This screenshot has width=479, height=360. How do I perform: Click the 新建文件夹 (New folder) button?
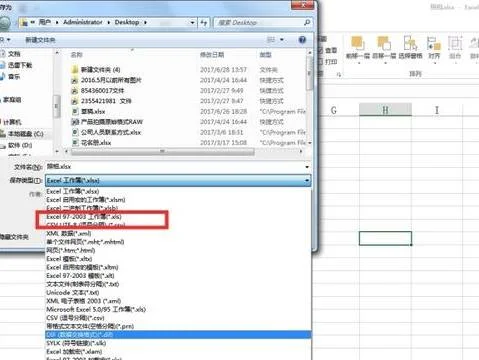(x=40, y=40)
